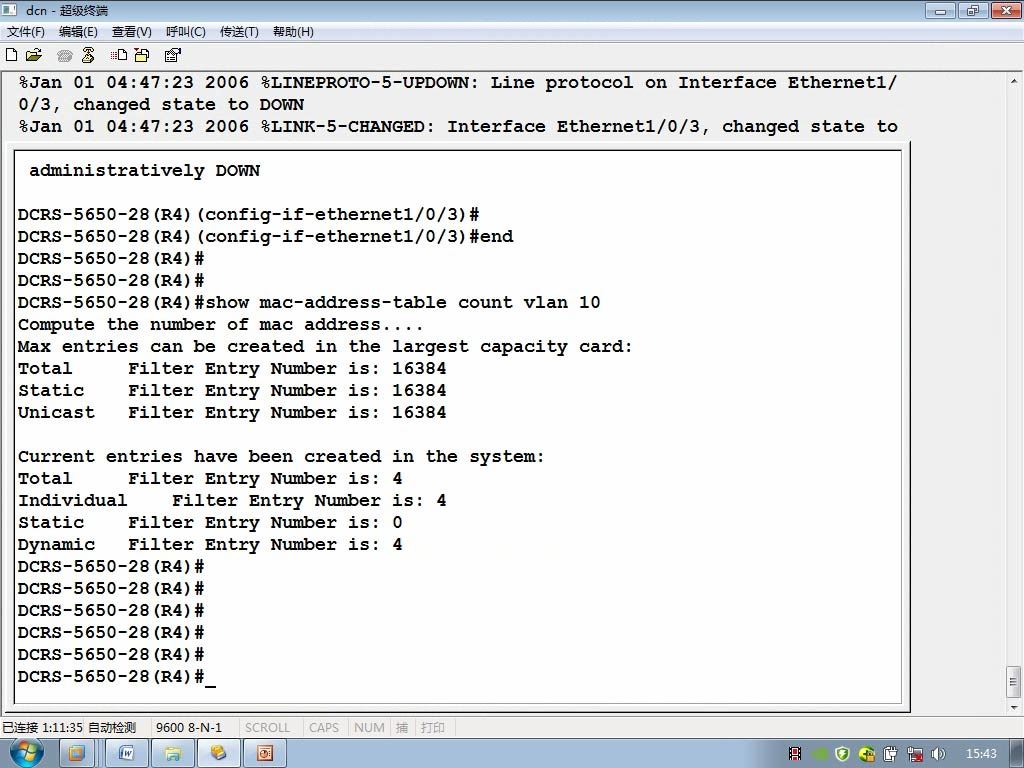Open the 呼叫(C) menu
1024x768 pixels.
(186, 31)
